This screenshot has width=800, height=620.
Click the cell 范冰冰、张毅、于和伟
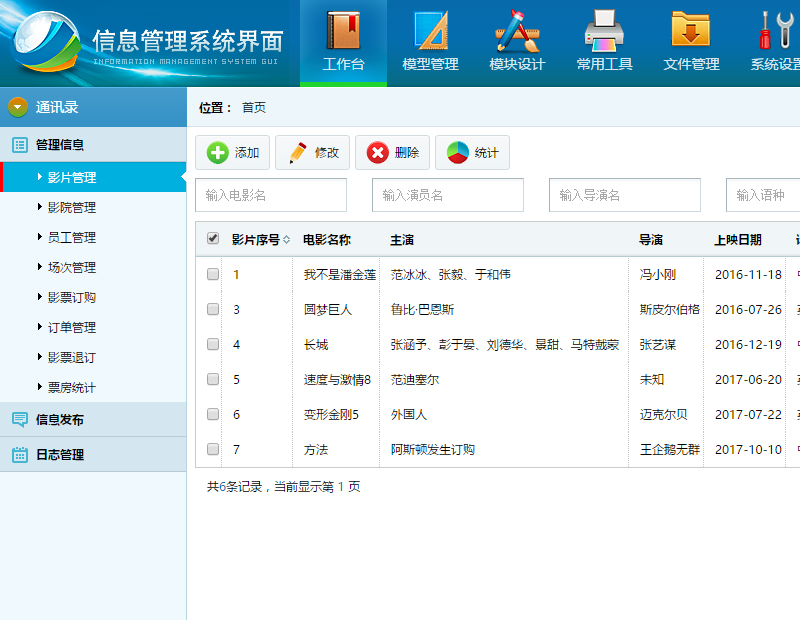point(451,275)
